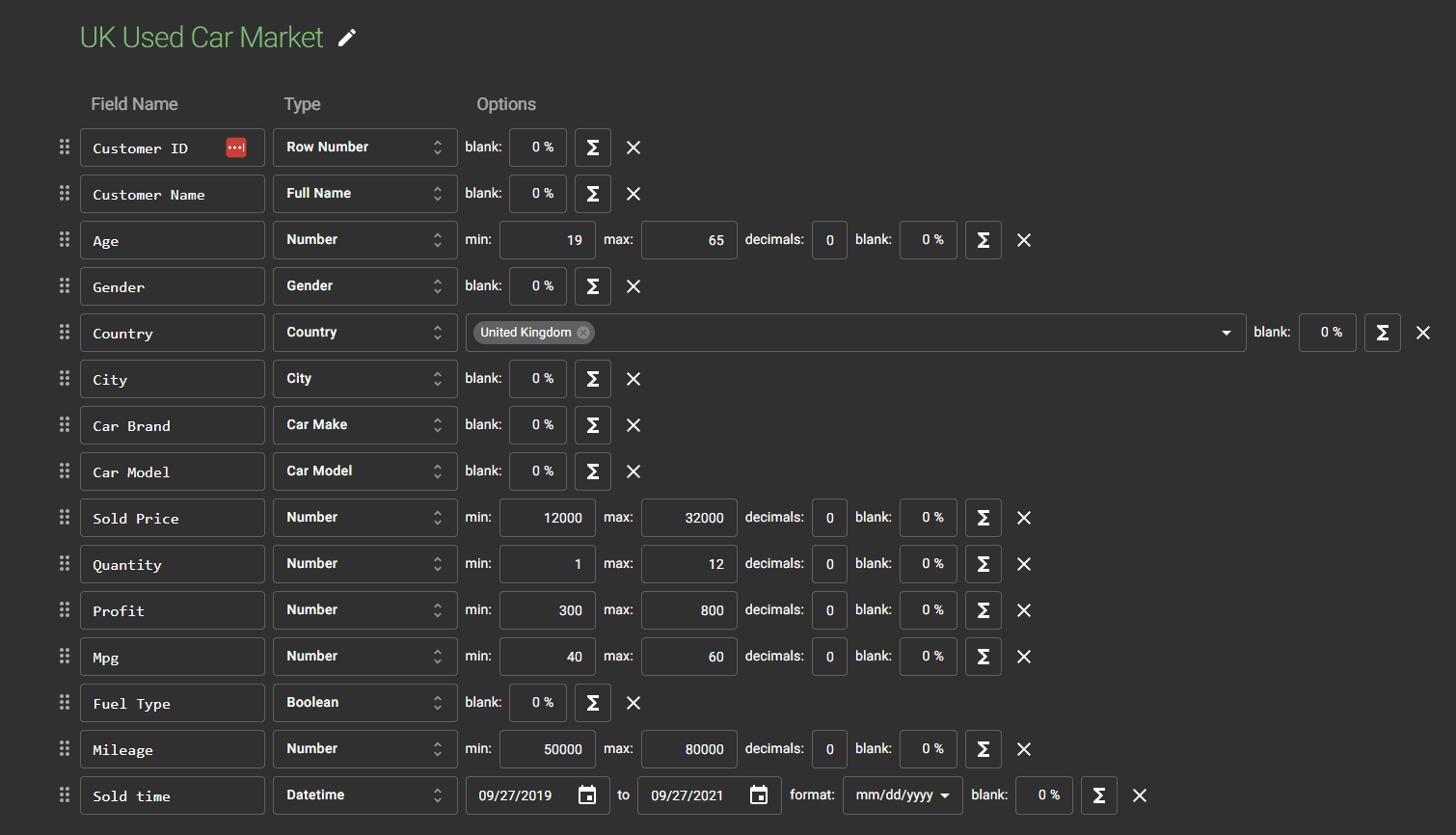This screenshot has height=835, width=1456.
Task: Click decimals field in Profit row
Action: 829,610
